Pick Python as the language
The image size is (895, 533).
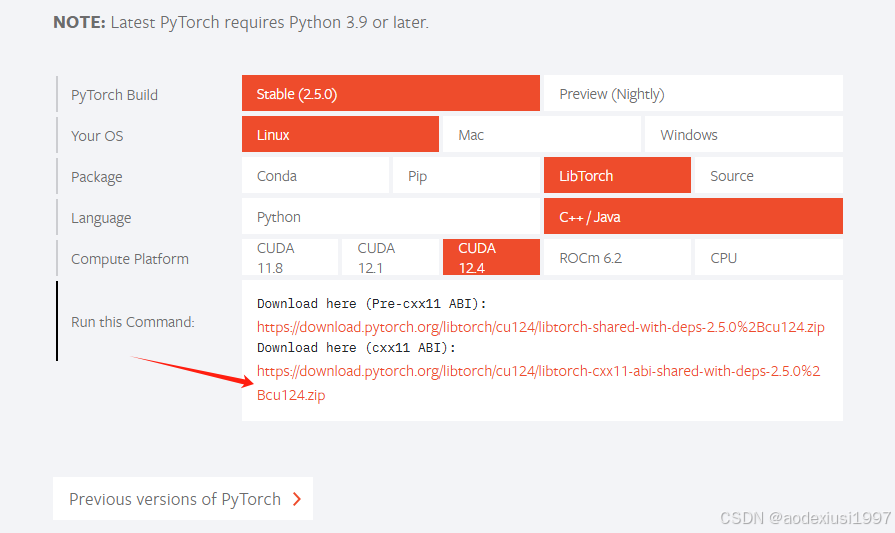pyautogui.click(x=390, y=216)
